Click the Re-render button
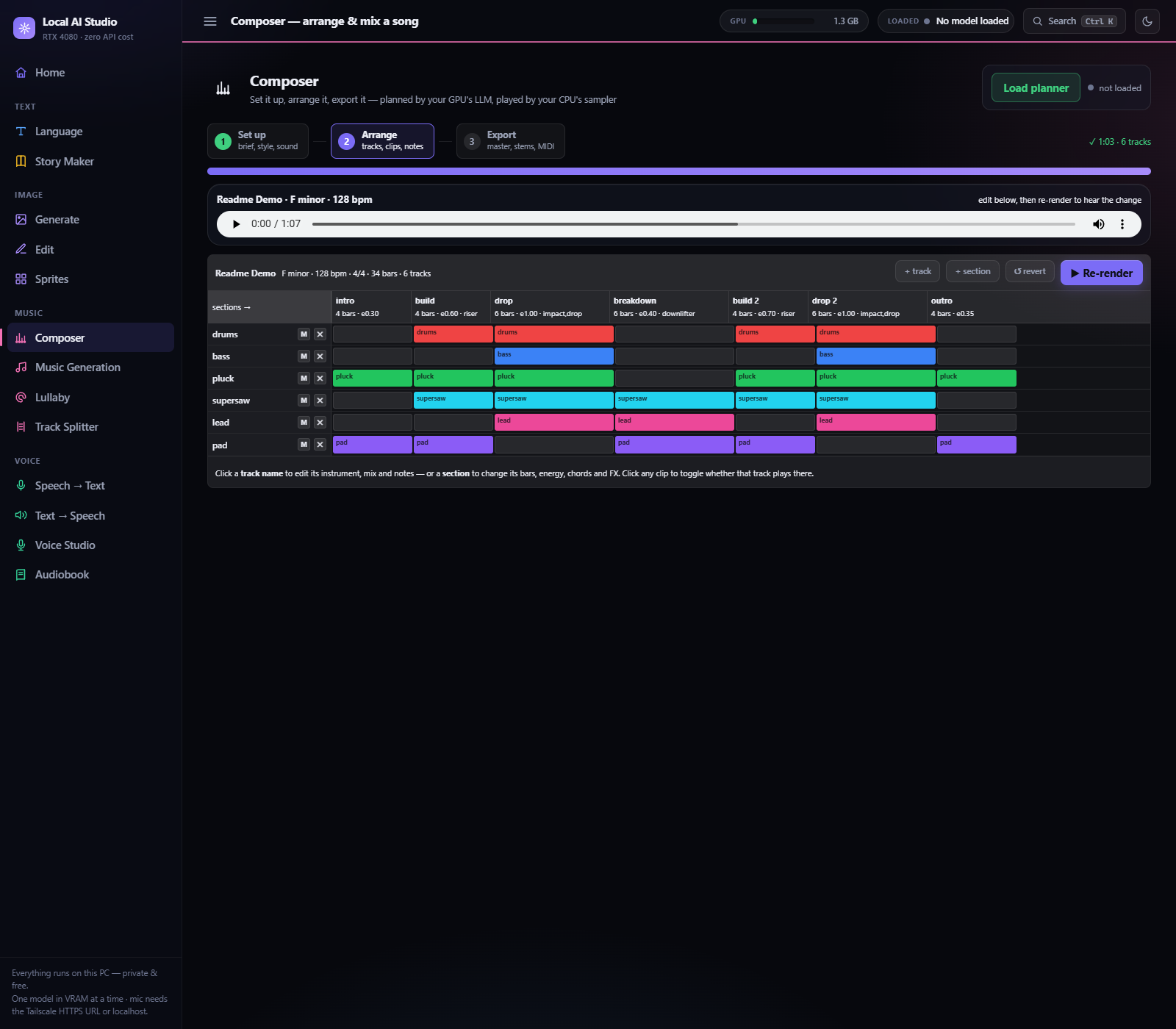The height and width of the screenshot is (1029, 1176). click(x=1101, y=273)
